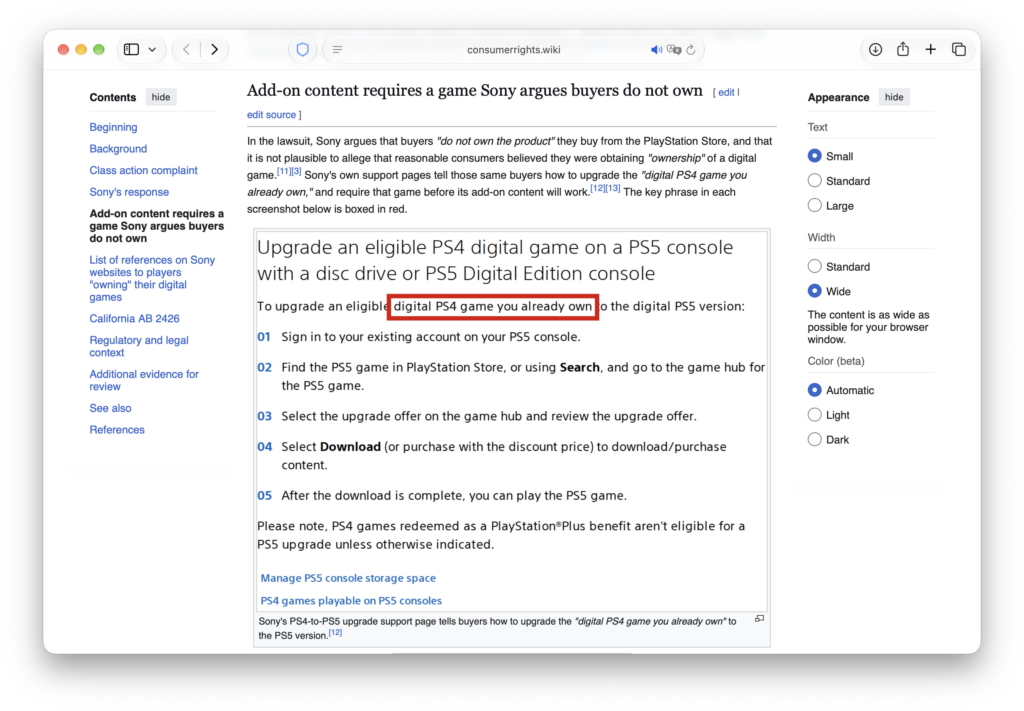Jump to Class action complaint section

tap(143, 170)
